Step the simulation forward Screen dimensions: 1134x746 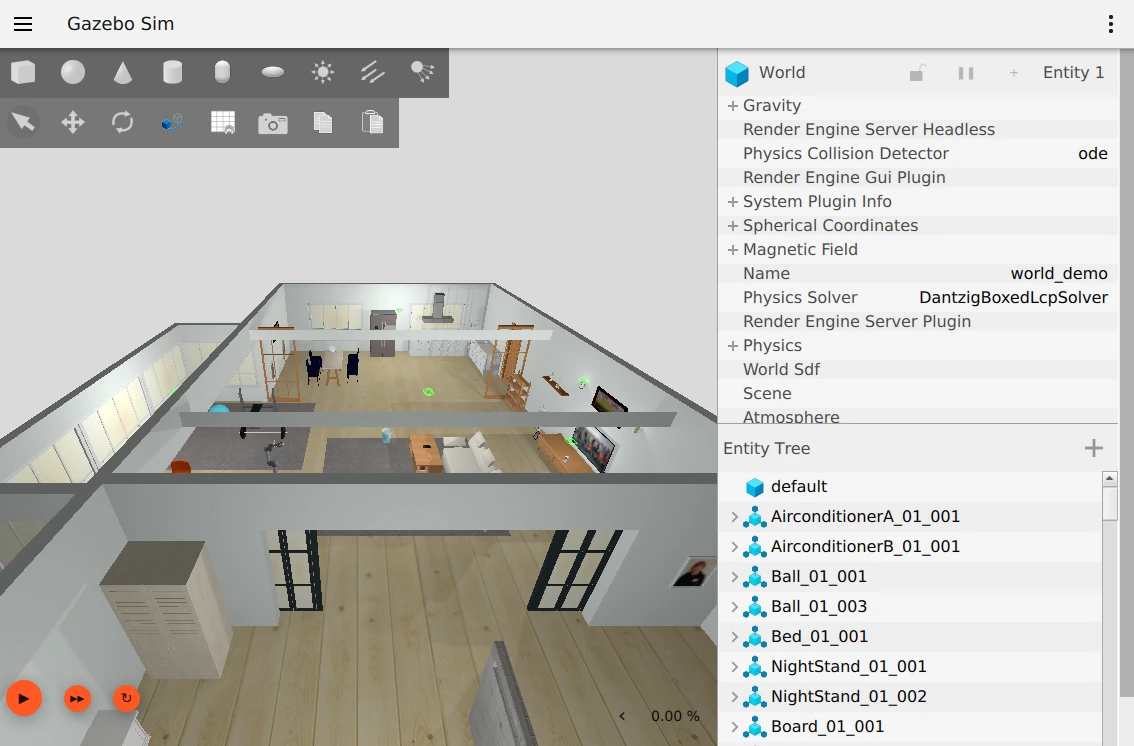77,698
